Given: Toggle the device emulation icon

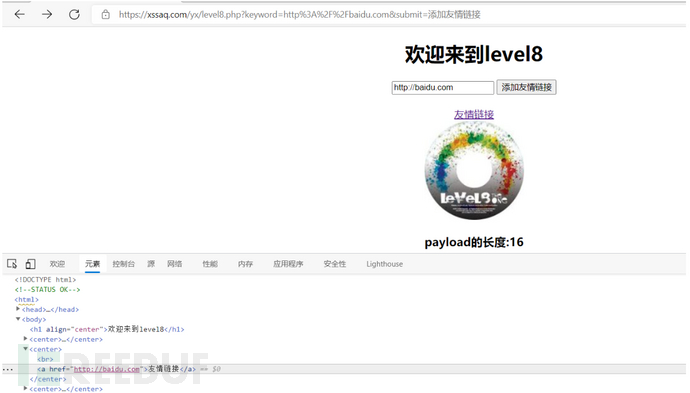Looking at the screenshot, I should coord(30,264).
